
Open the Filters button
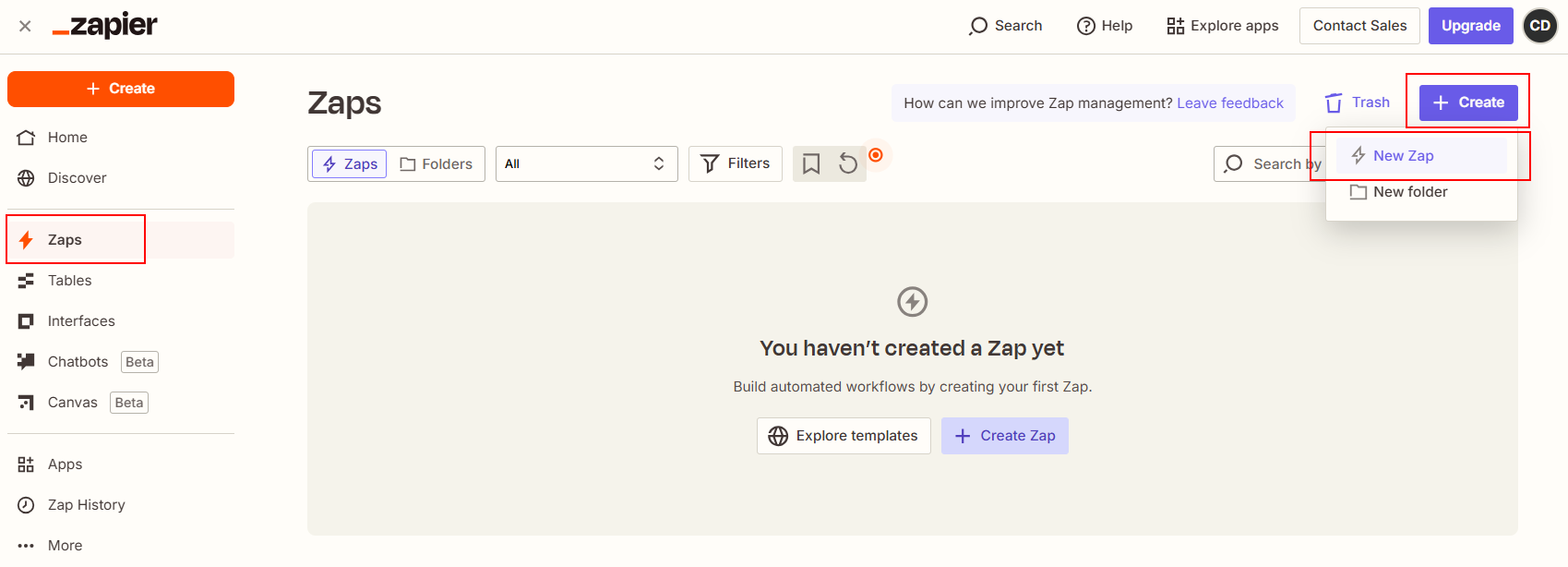[736, 164]
